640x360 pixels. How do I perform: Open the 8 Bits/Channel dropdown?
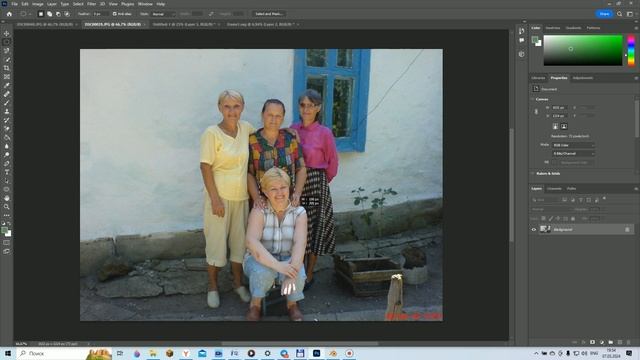point(573,153)
